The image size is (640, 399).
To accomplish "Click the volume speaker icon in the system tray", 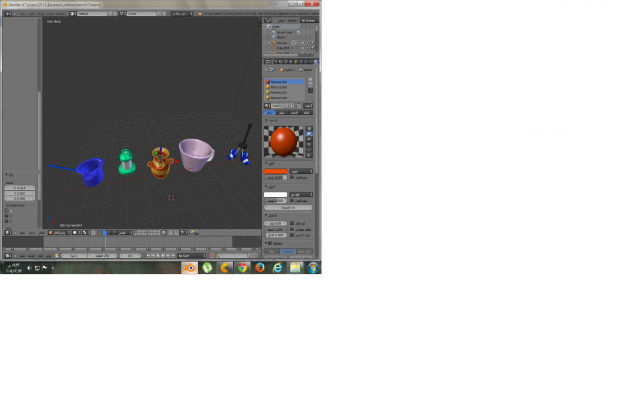I will tap(29, 268).
